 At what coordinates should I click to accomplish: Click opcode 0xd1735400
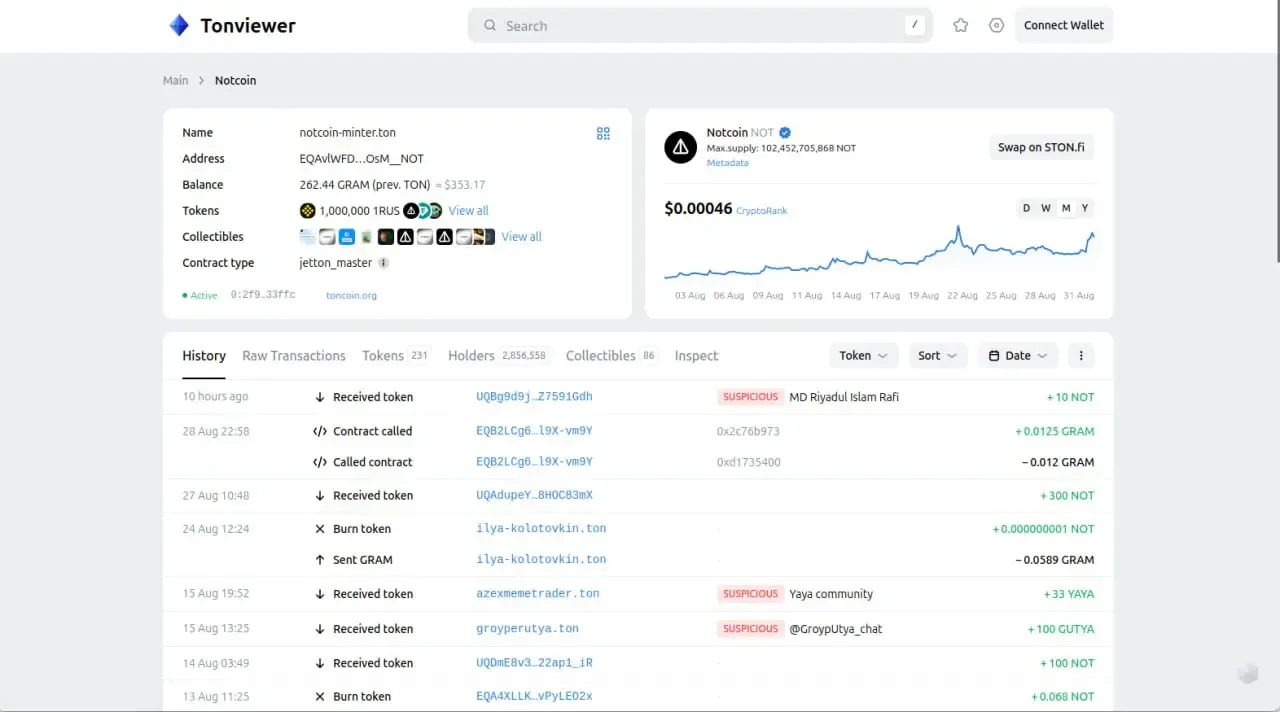(749, 463)
